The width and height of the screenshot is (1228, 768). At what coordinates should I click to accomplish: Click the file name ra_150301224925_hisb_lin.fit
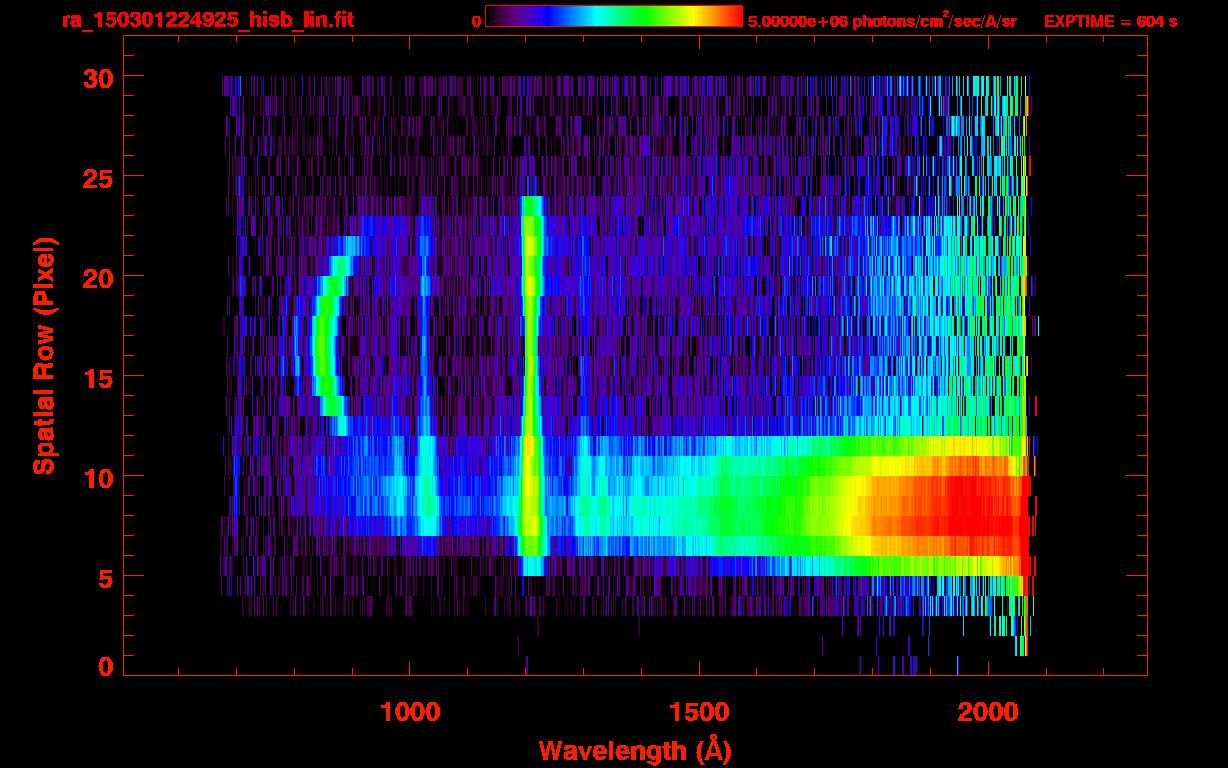click(x=207, y=20)
